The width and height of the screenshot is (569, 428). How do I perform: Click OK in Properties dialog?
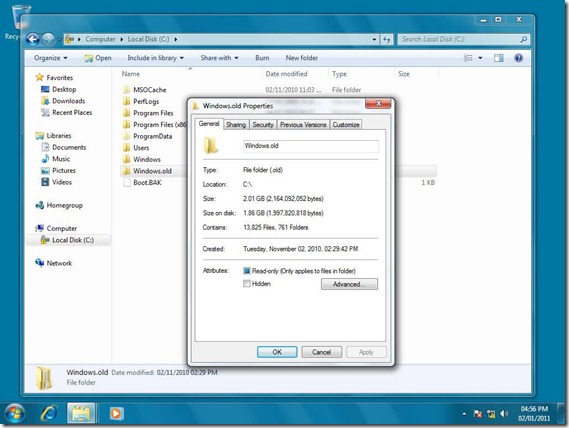pos(277,352)
